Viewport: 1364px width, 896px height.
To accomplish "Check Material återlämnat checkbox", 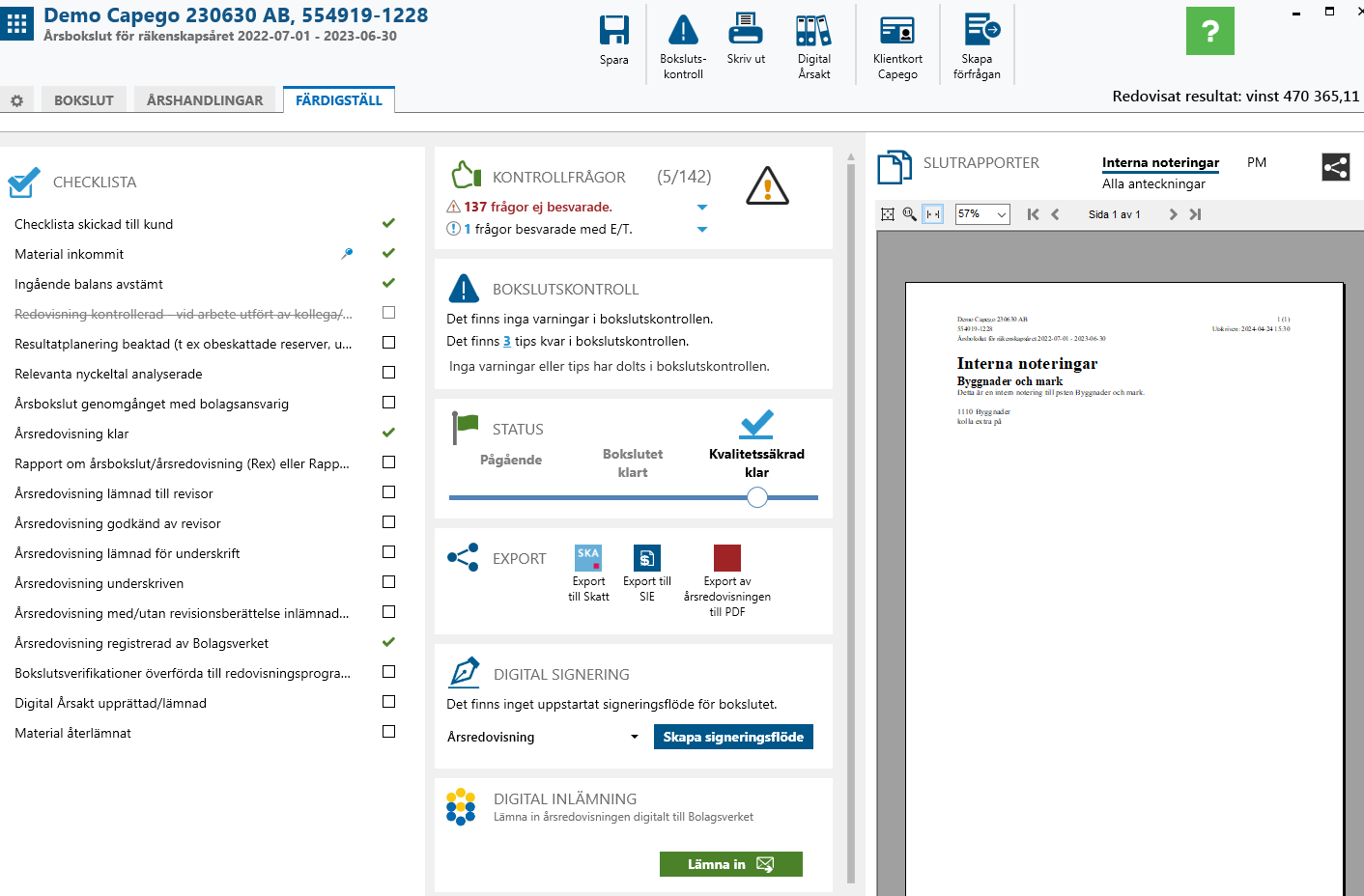I will tap(389, 732).
